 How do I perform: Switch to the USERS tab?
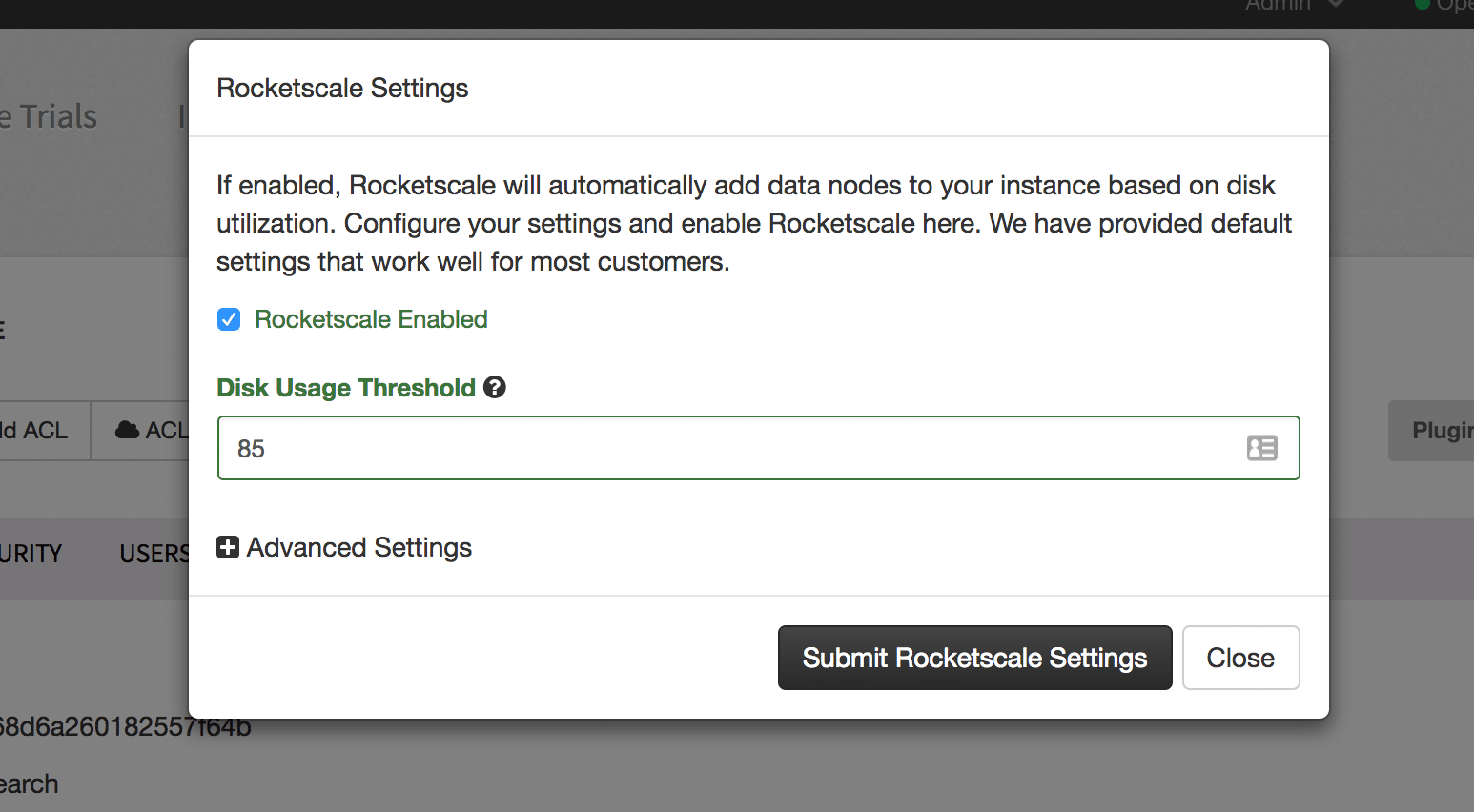pos(153,554)
